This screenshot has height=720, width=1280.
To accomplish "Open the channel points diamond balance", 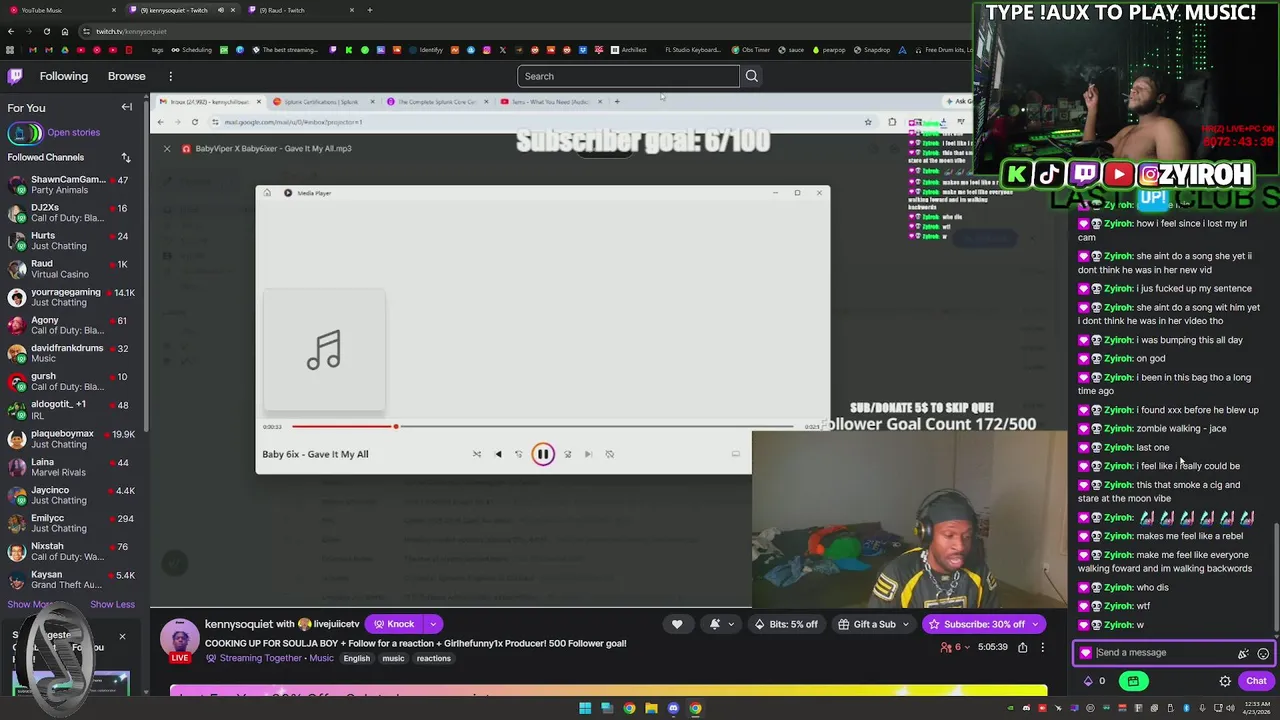I will click(1094, 681).
